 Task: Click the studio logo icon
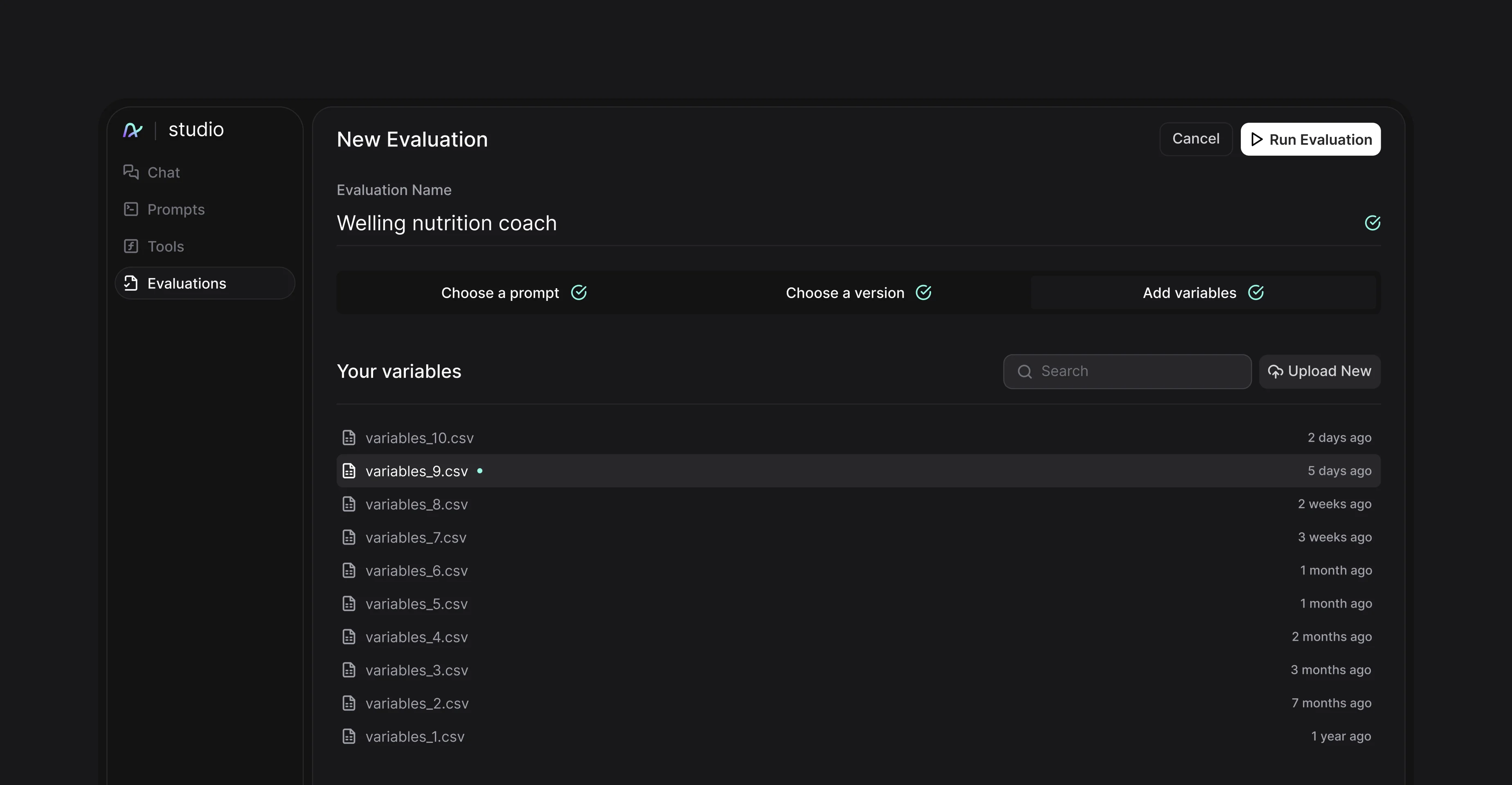[133, 130]
